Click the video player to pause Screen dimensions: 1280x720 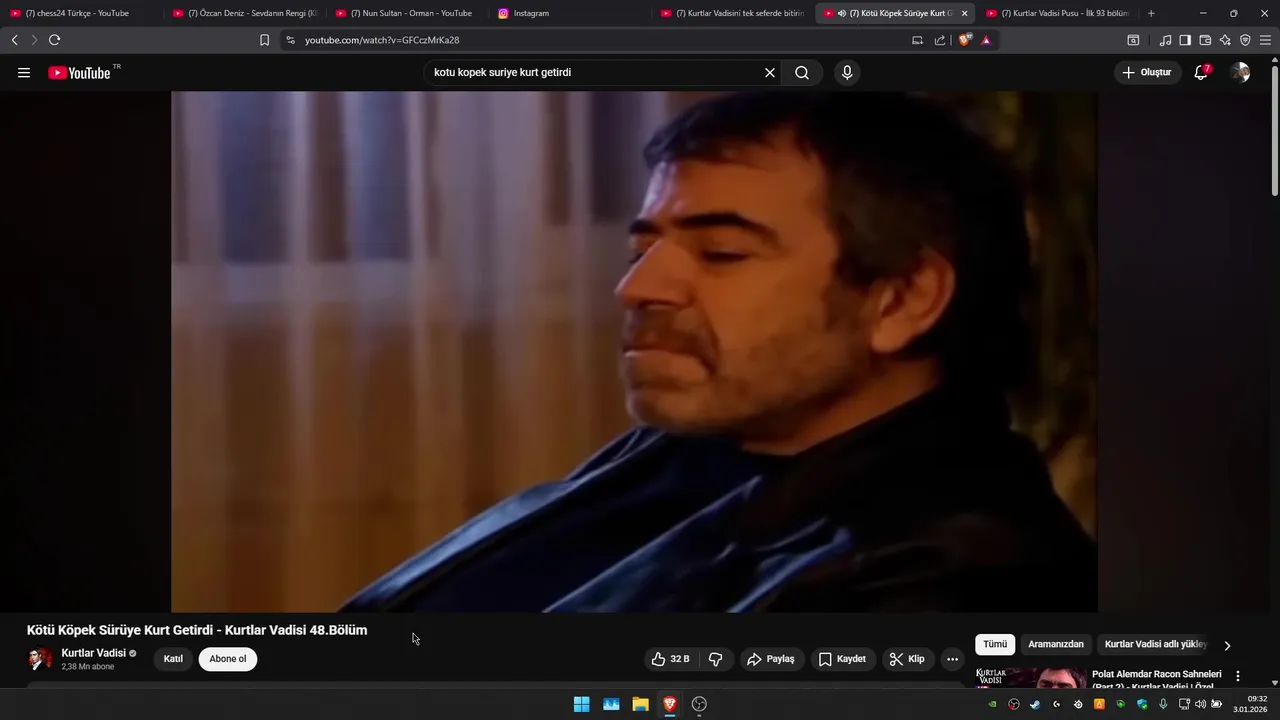coord(634,352)
